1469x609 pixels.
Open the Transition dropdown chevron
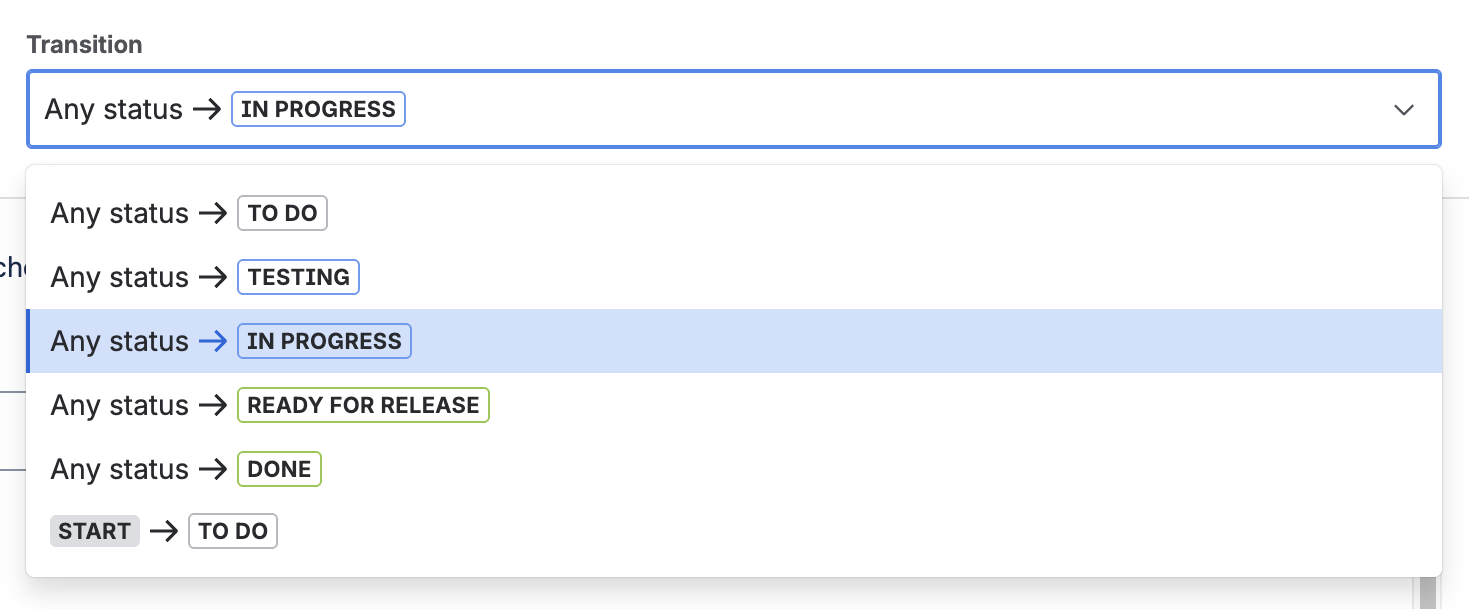click(x=1403, y=110)
